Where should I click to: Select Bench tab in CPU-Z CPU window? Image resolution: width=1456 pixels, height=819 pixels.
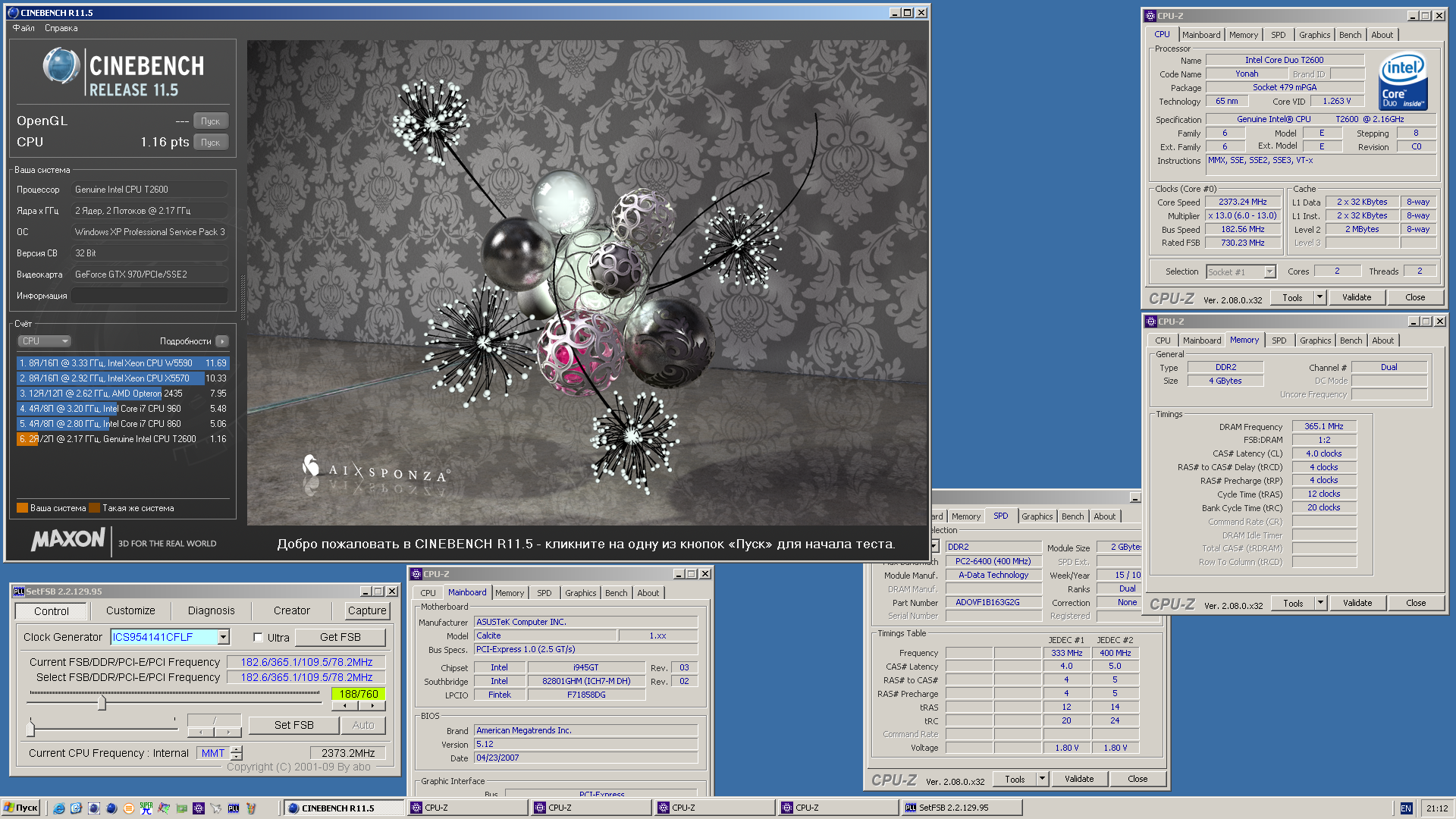tap(1350, 35)
